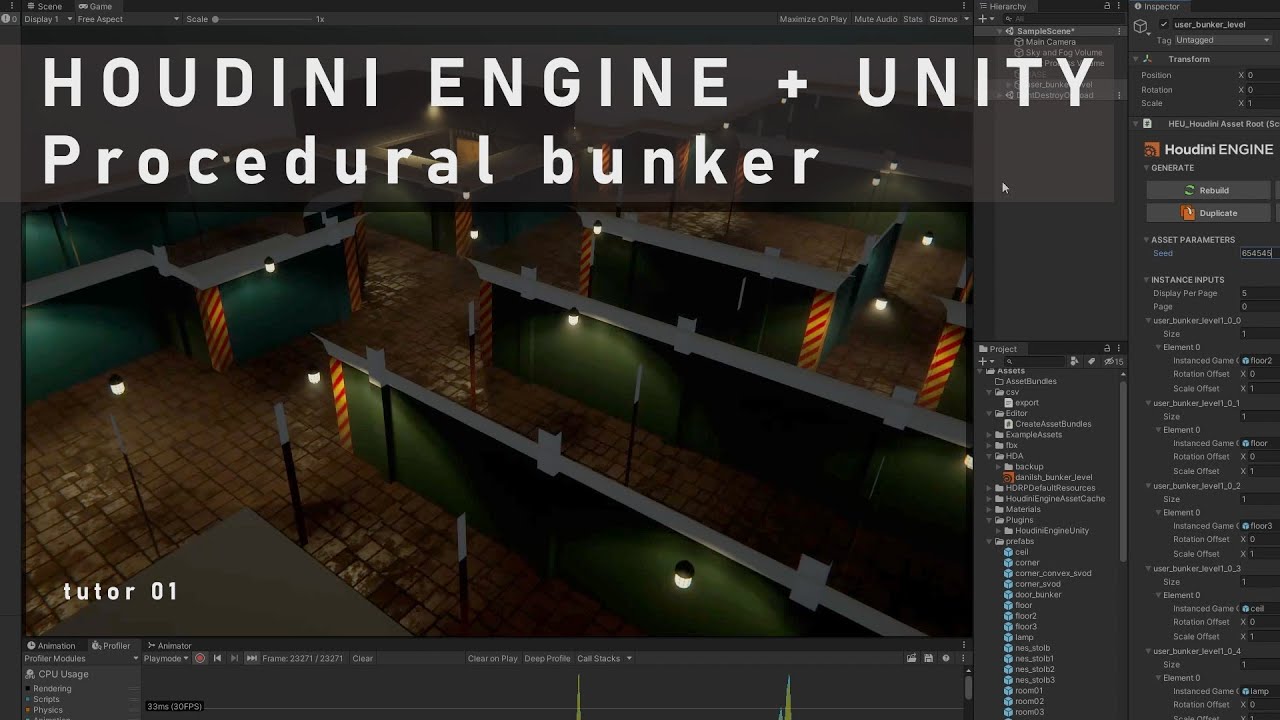The height and width of the screenshot is (720, 1280).
Task: Select the corner prefab
Action: (x=1021, y=563)
